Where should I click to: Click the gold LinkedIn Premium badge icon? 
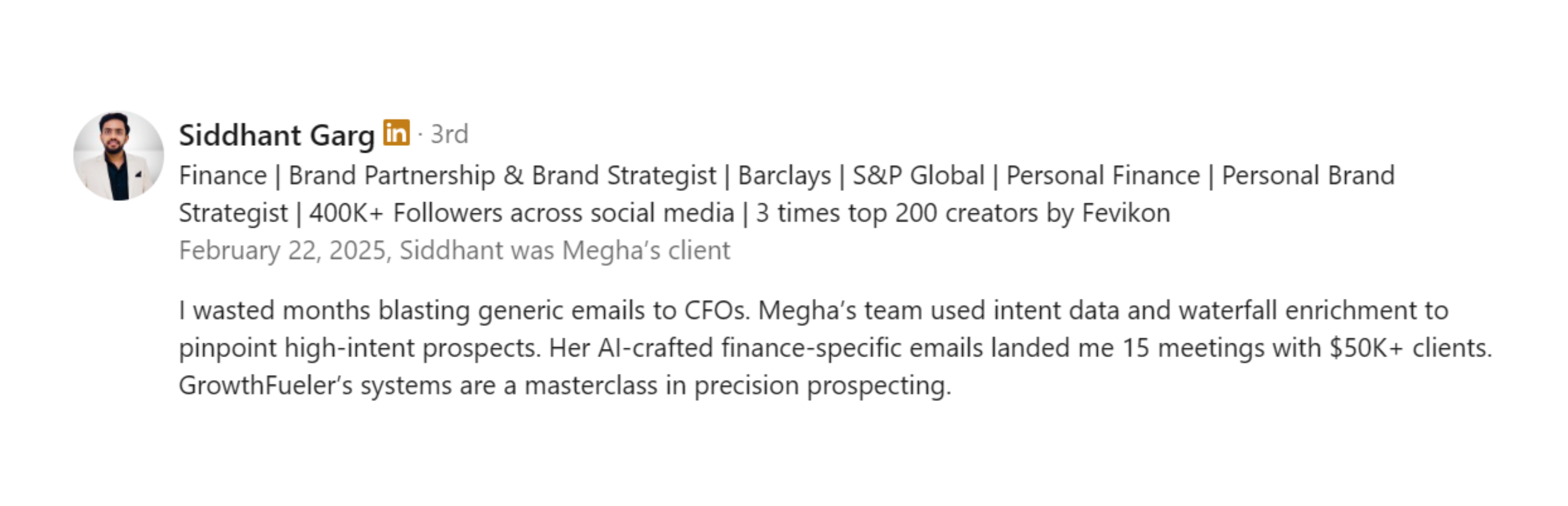[x=396, y=133]
